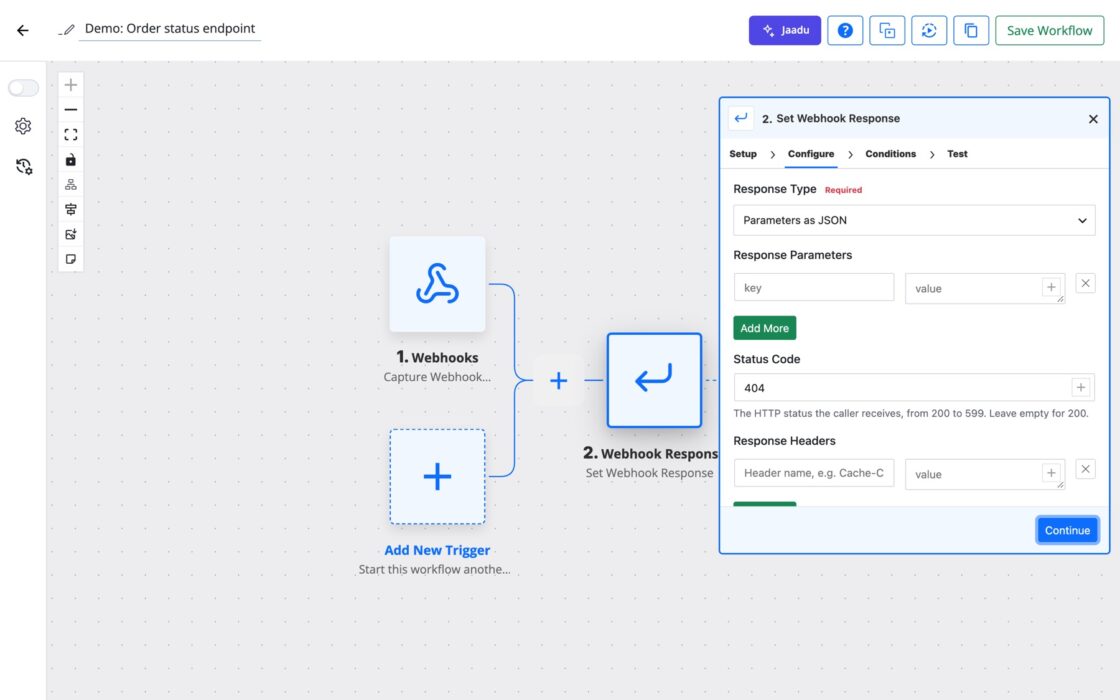Click the hierarchy layout icon
Screen dimensions: 1120x700
click(71, 184)
